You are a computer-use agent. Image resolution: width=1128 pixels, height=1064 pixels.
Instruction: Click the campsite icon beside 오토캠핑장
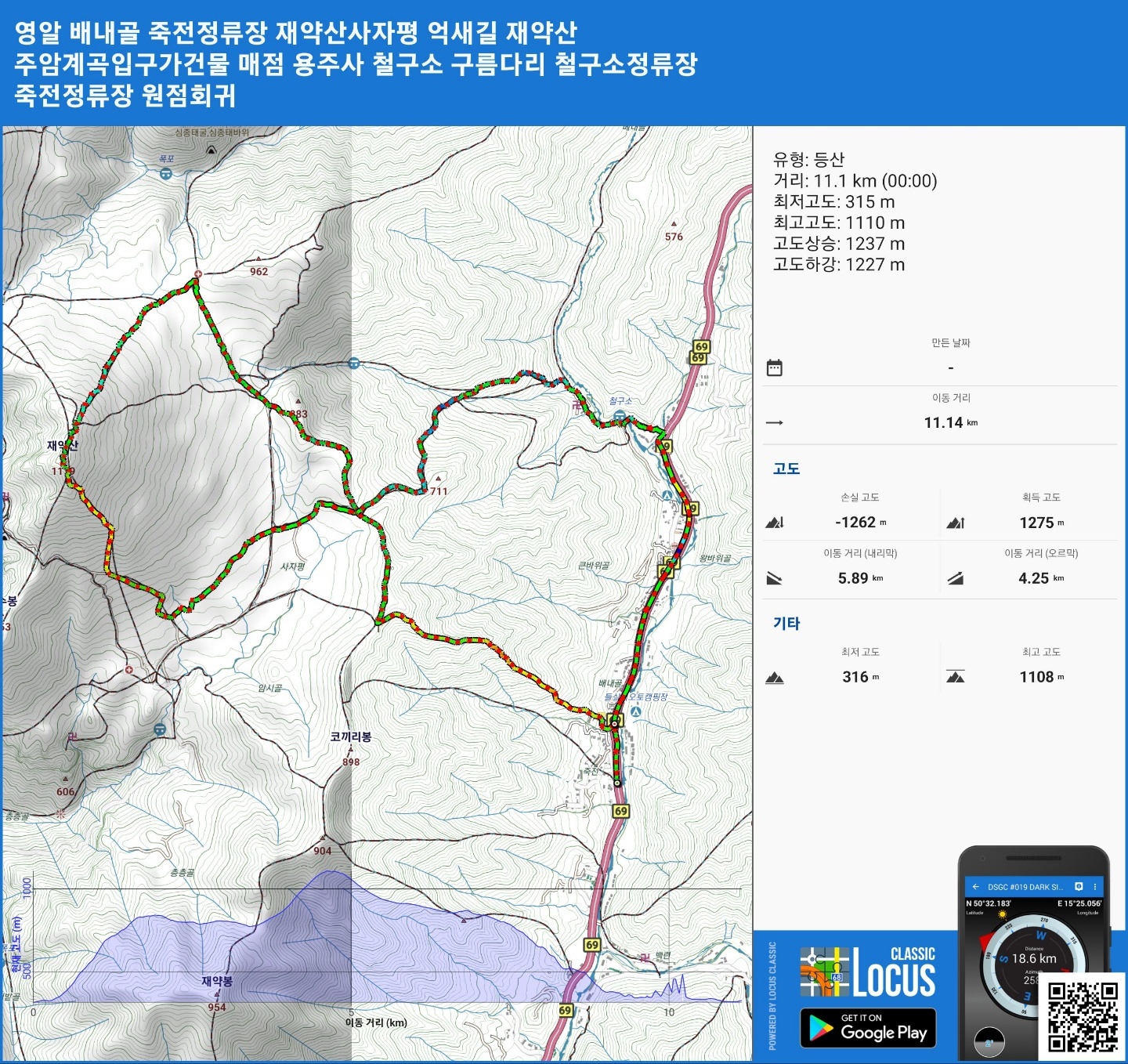(636, 711)
